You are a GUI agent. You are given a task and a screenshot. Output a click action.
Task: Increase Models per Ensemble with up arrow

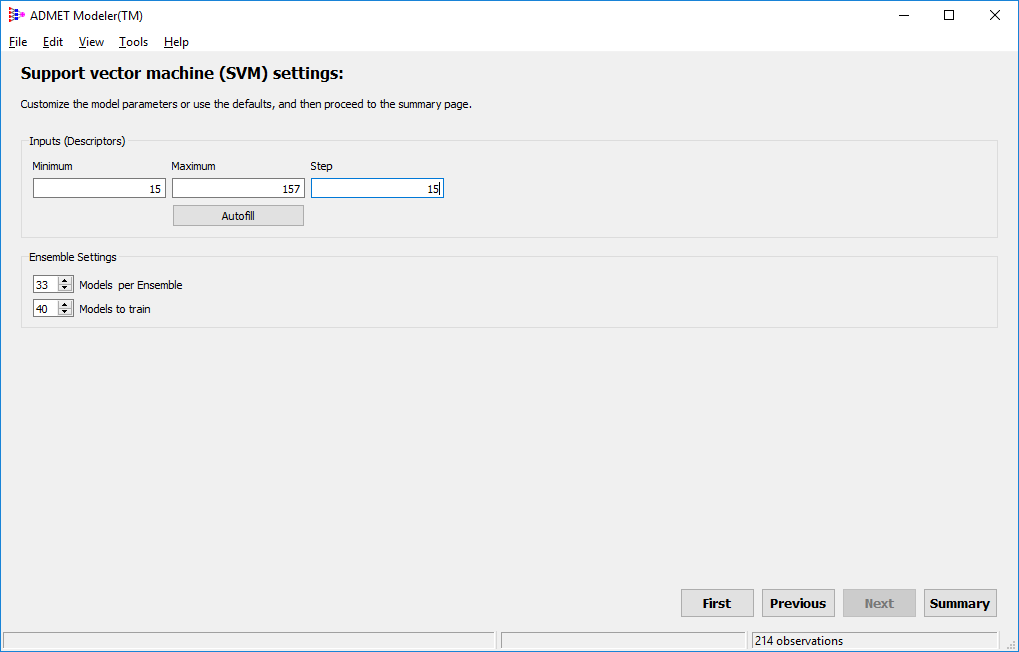pos(64,281)
